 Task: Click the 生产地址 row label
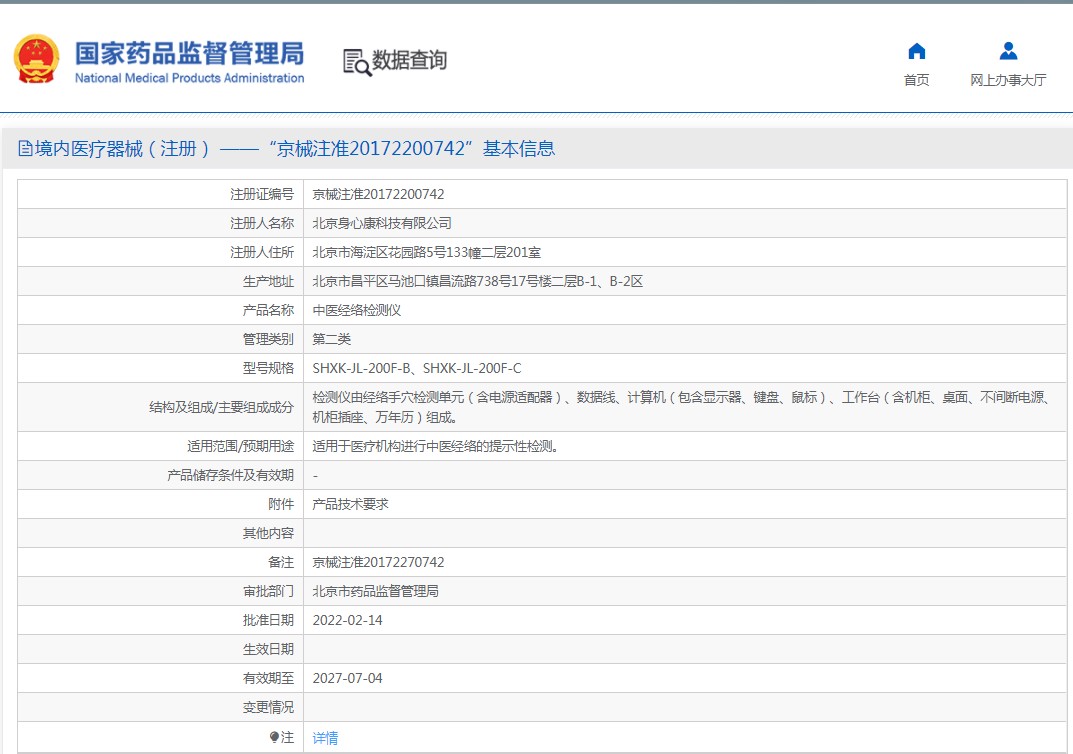click(268, 281)
